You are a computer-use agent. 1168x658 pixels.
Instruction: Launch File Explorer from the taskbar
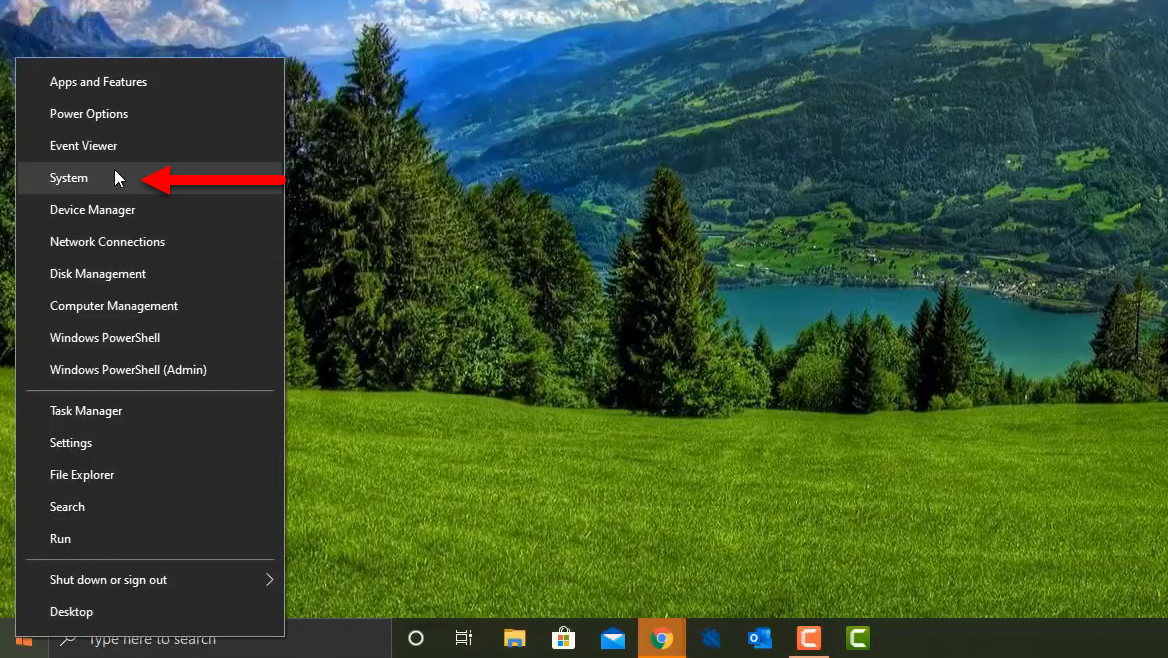514,638
